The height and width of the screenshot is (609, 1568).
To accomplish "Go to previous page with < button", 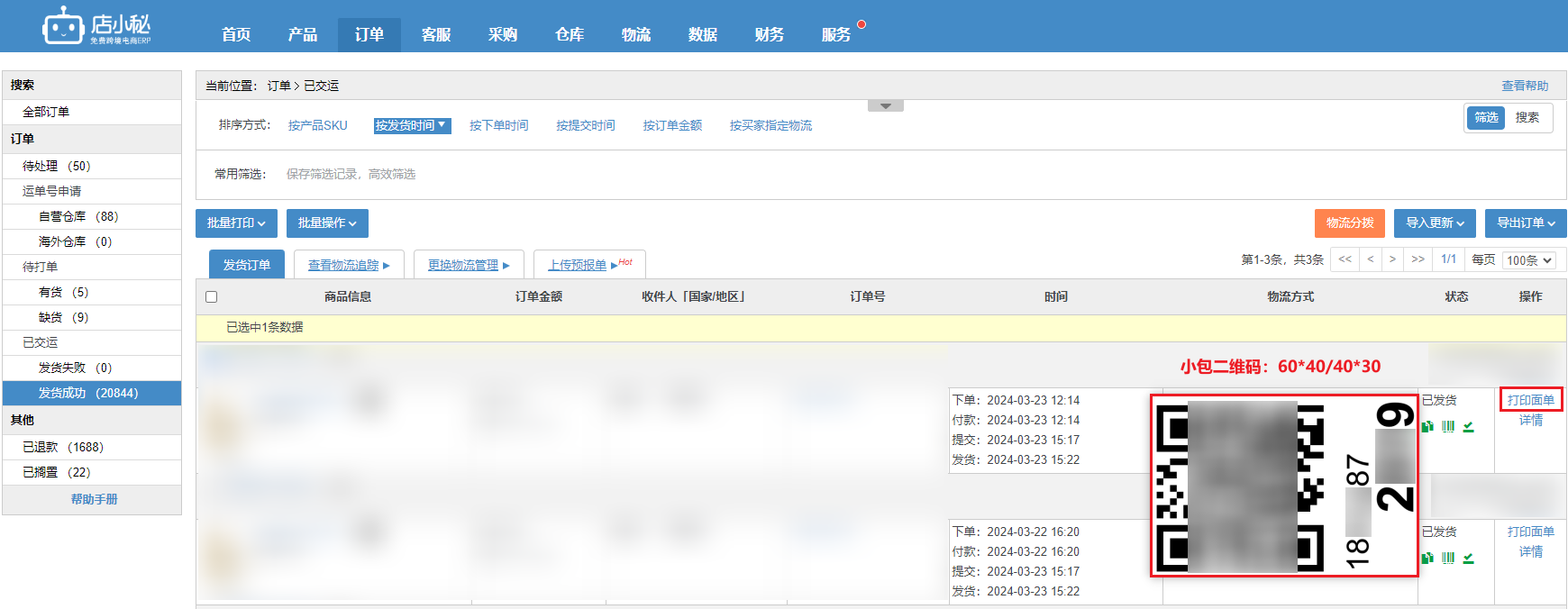I will click(1371, 259).
